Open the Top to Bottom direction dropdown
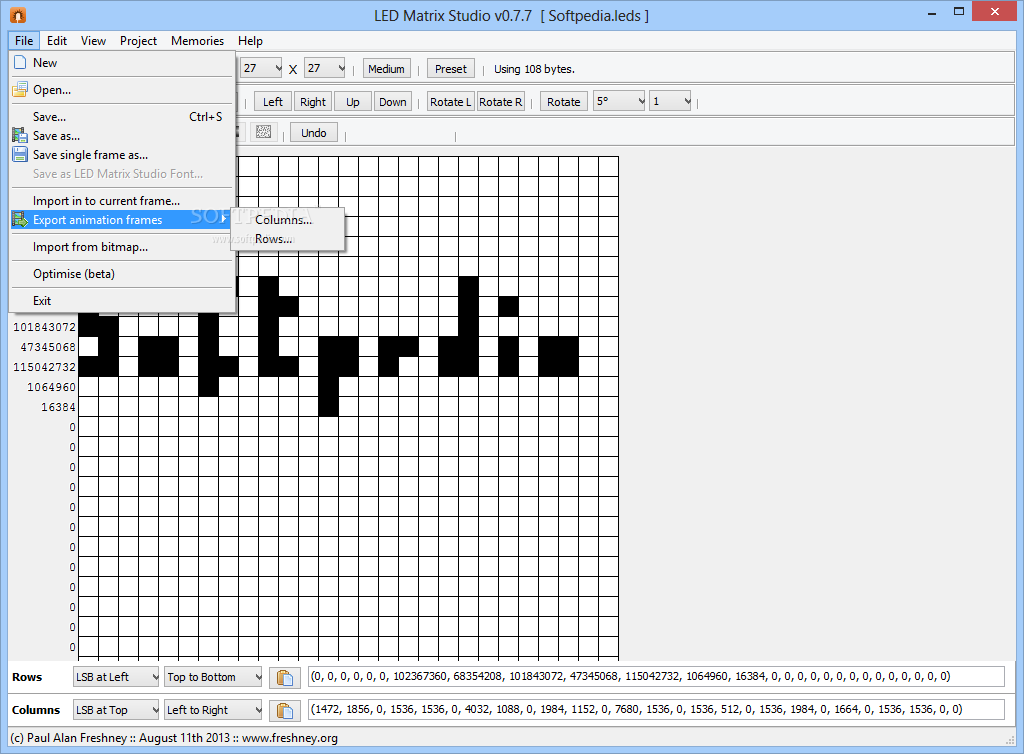The height and width of the screenshot is (754, 1024). pyautogui.click(x=213, y=677)
